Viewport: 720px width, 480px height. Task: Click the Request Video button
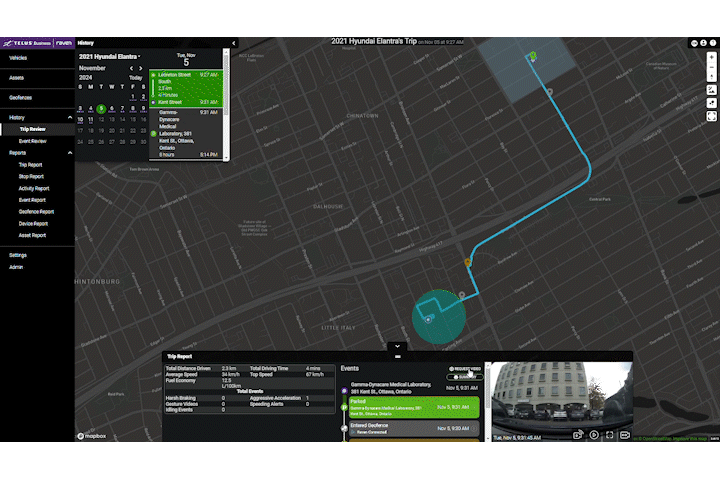click(465, 369)
